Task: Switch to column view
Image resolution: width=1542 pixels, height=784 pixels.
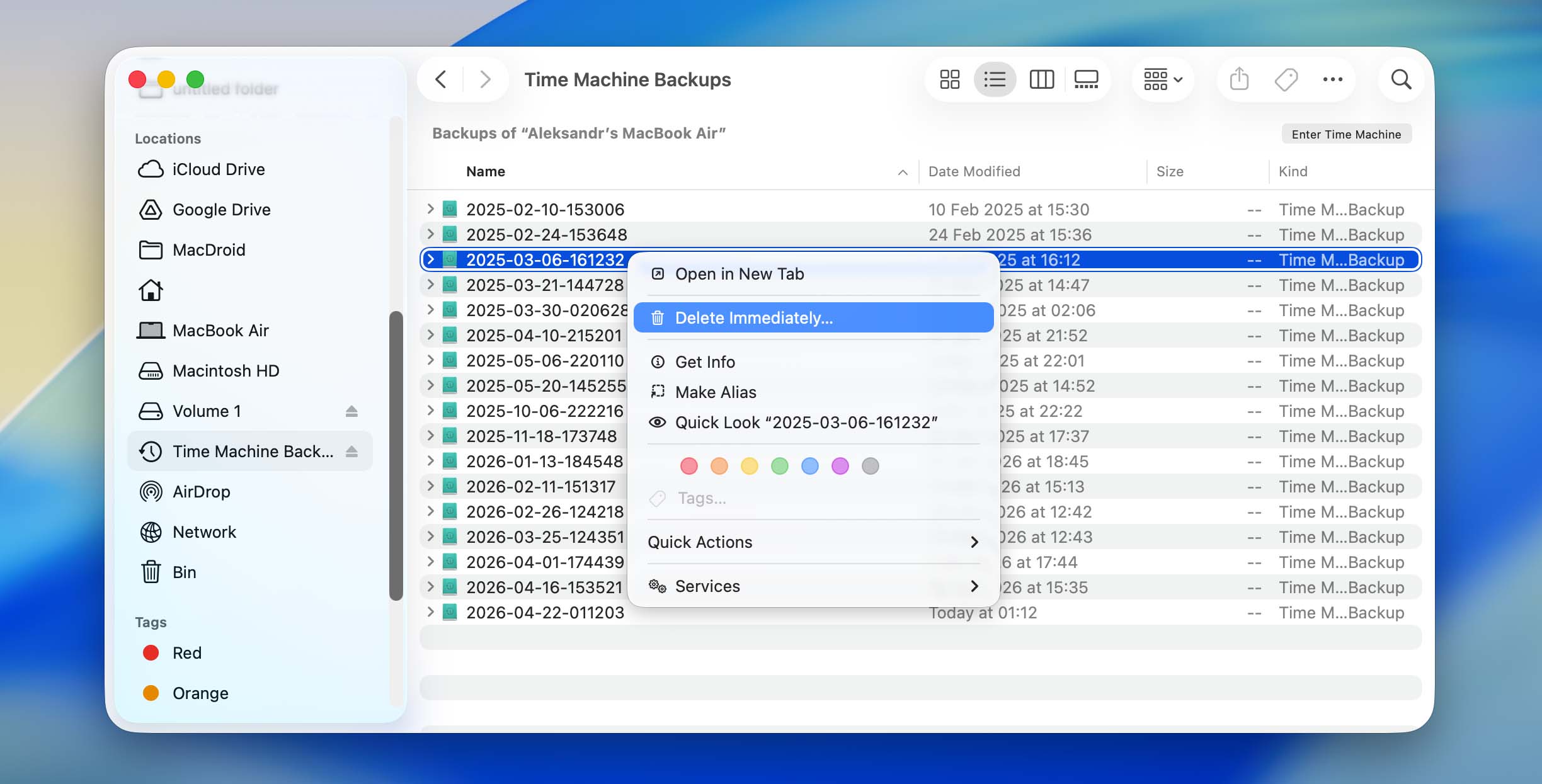Action: [x=1041, y=79]
